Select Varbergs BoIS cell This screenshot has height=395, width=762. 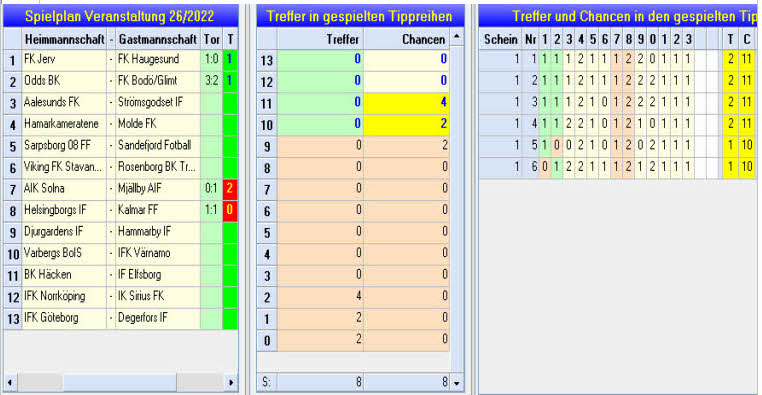64,253
